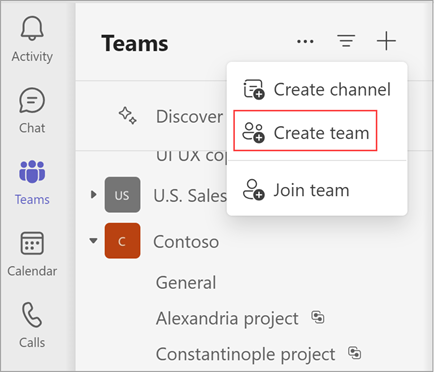Expand the U.S. Sales team arrow
This screenshot has width=435, height=373.
tap(94, 194)
